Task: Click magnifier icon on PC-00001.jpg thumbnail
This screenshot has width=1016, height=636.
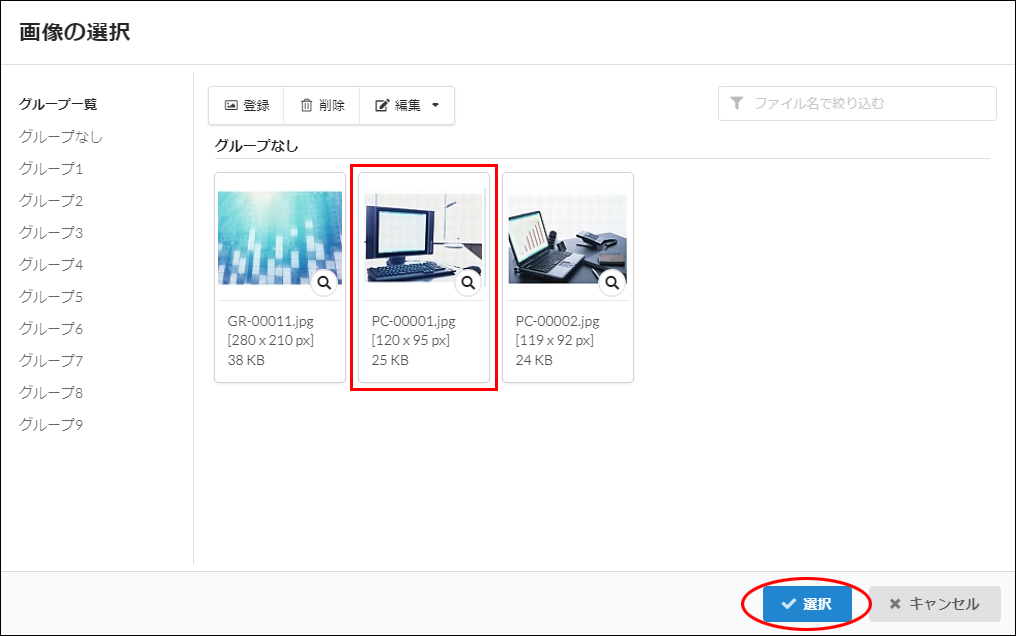Action: point(468,283)
